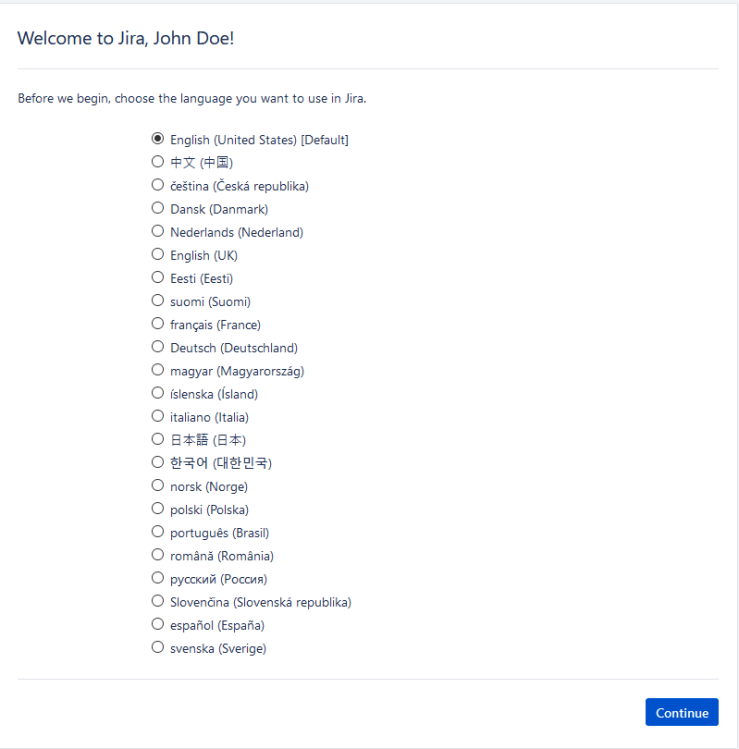This screenshot has width=739, height=749.
Task: Pick suomi (Suomi) radio option
Action: (x=157, y=300)
